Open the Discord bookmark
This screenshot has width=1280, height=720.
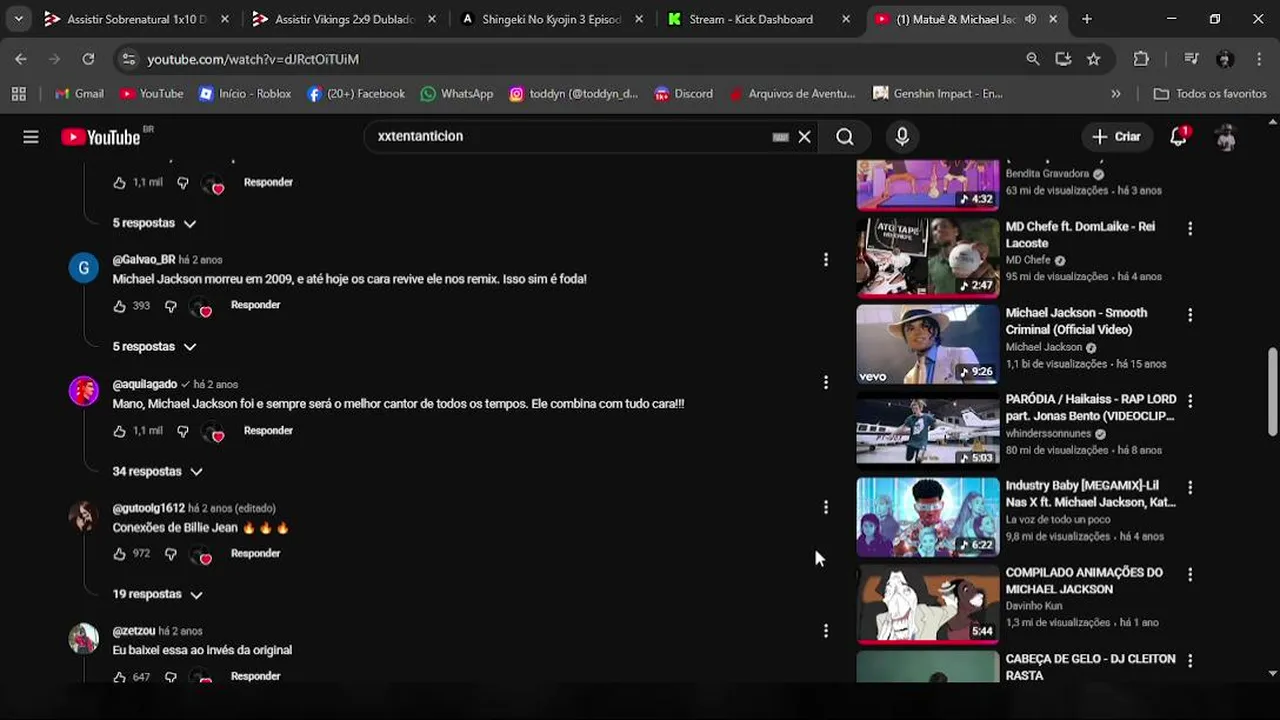coord(684,94)
